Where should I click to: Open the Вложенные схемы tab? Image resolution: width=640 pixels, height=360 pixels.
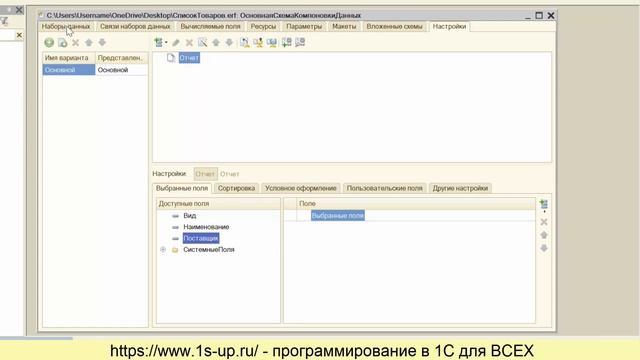point(394,27)
